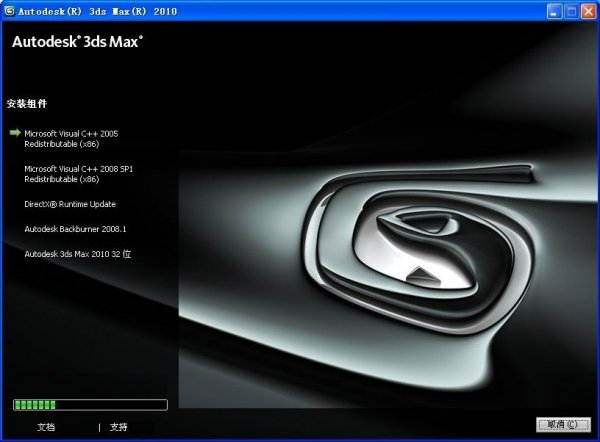Click the empty part of the progress bar
The height and width of the screenshot is (442, 600).
point(110,405)
